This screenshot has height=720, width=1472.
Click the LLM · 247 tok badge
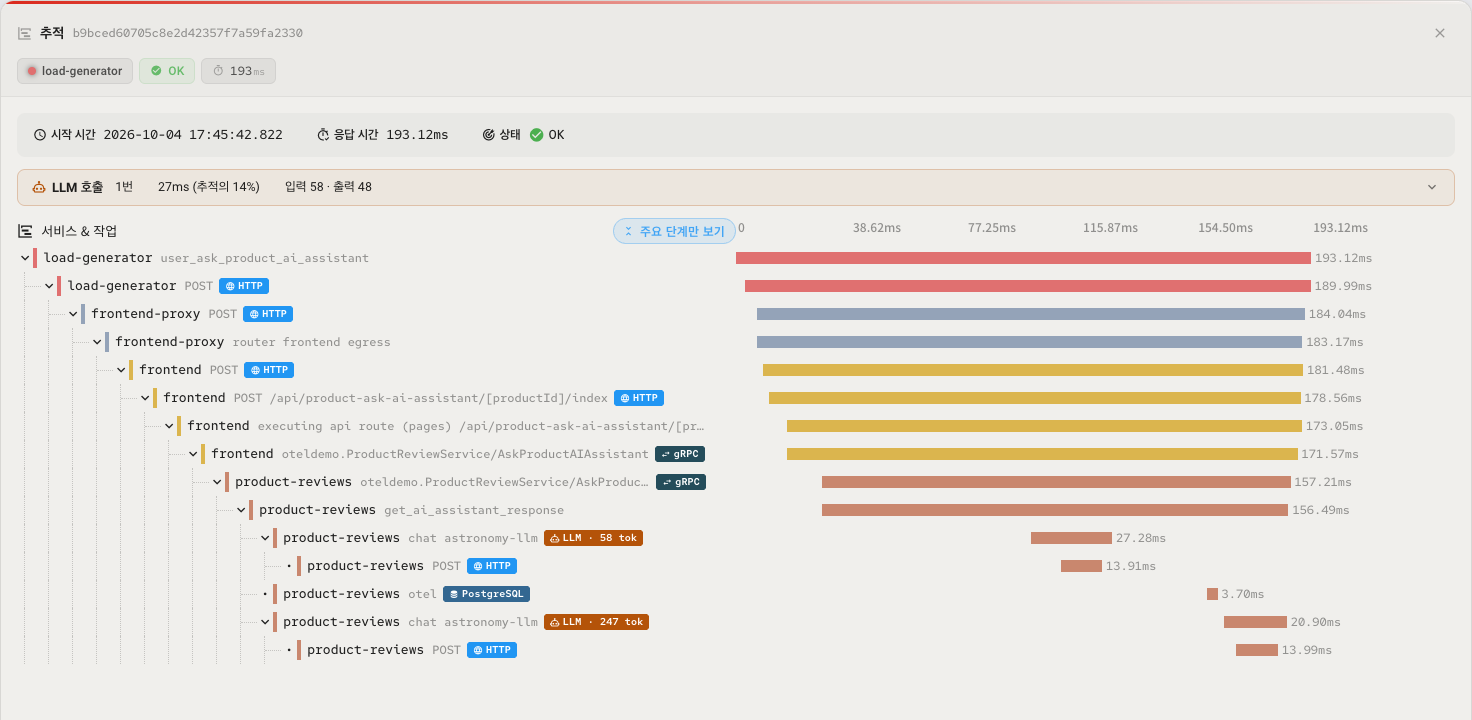click(596, 622)
